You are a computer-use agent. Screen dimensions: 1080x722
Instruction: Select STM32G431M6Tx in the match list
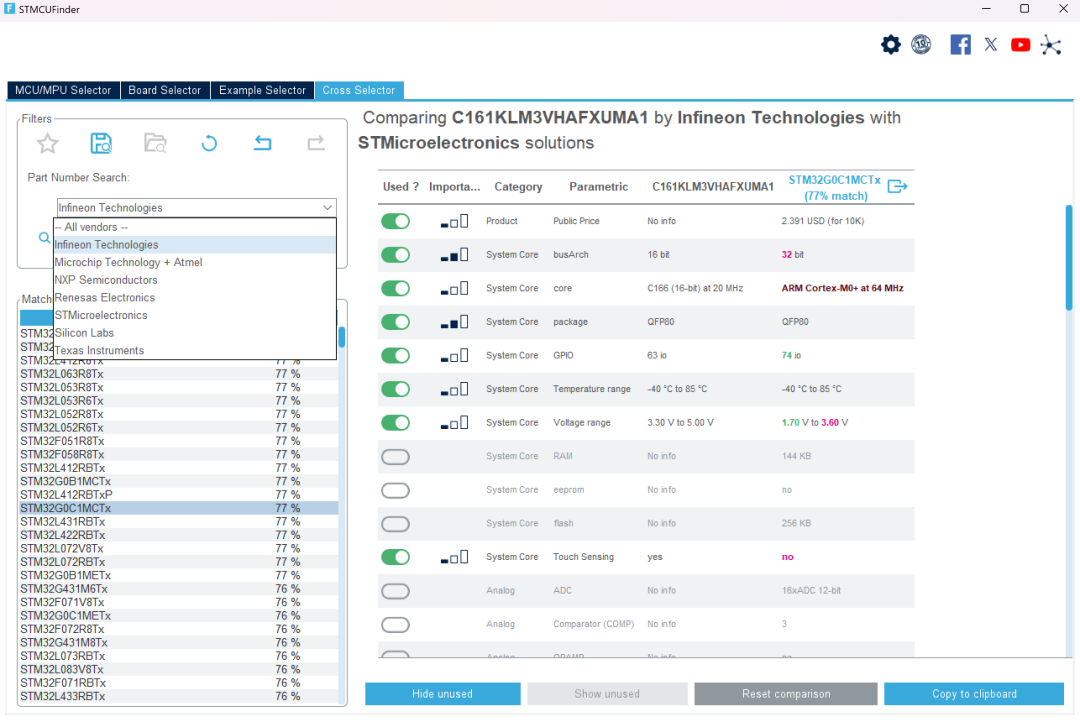(178, 589)
